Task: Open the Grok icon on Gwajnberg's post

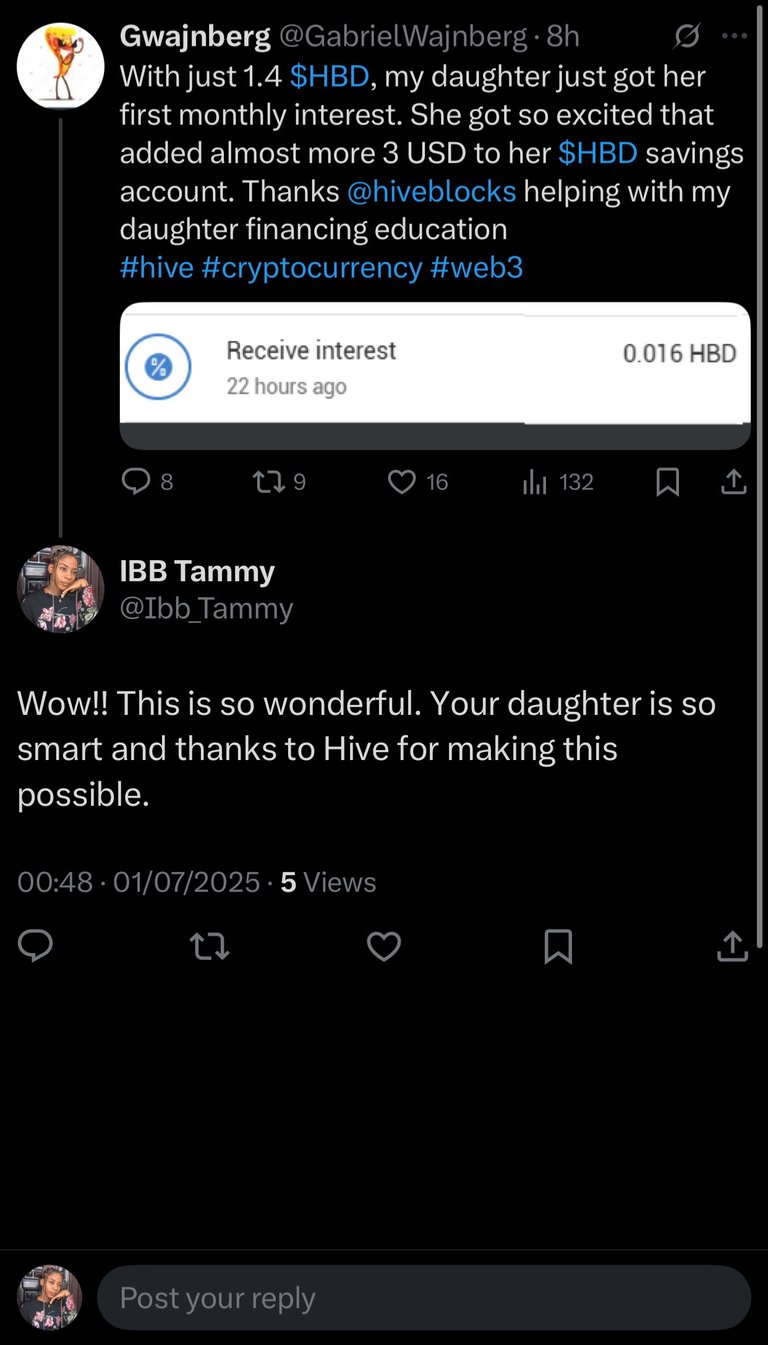Action: coord(686,38)
